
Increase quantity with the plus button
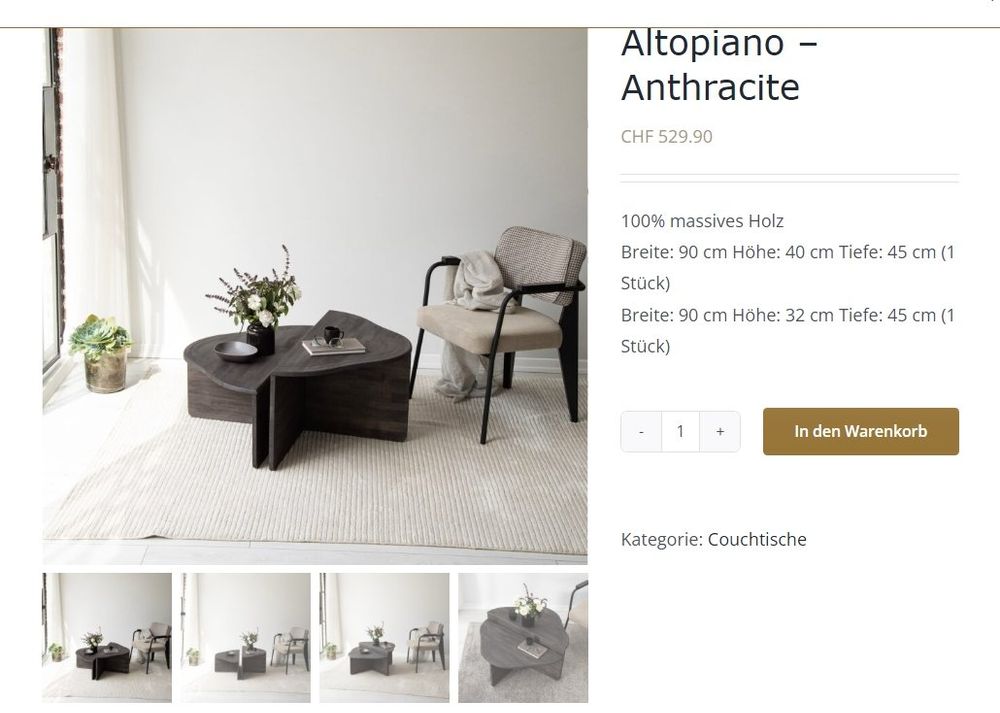[720, 432]
